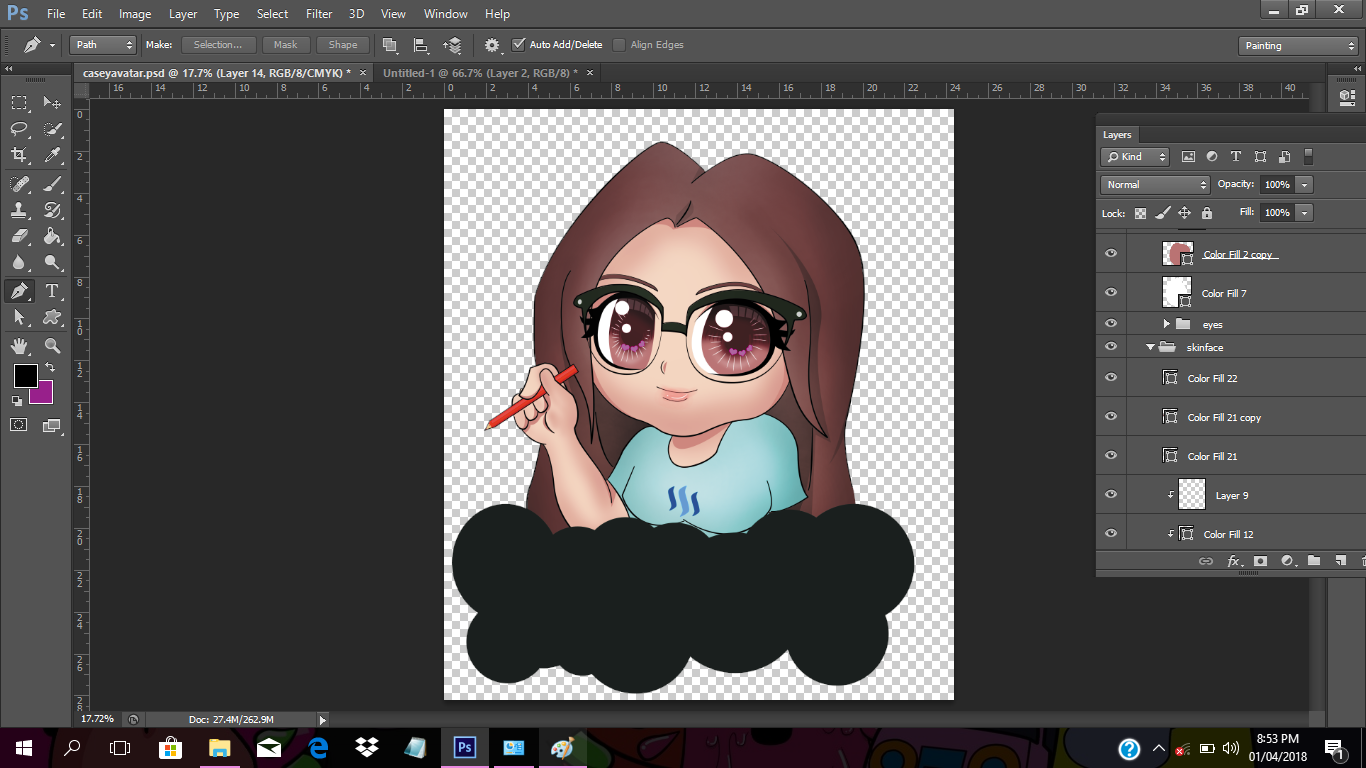1366x768 pixels.
Task: Hide the Color Fill 12 layer
Action: [1110, 534]
